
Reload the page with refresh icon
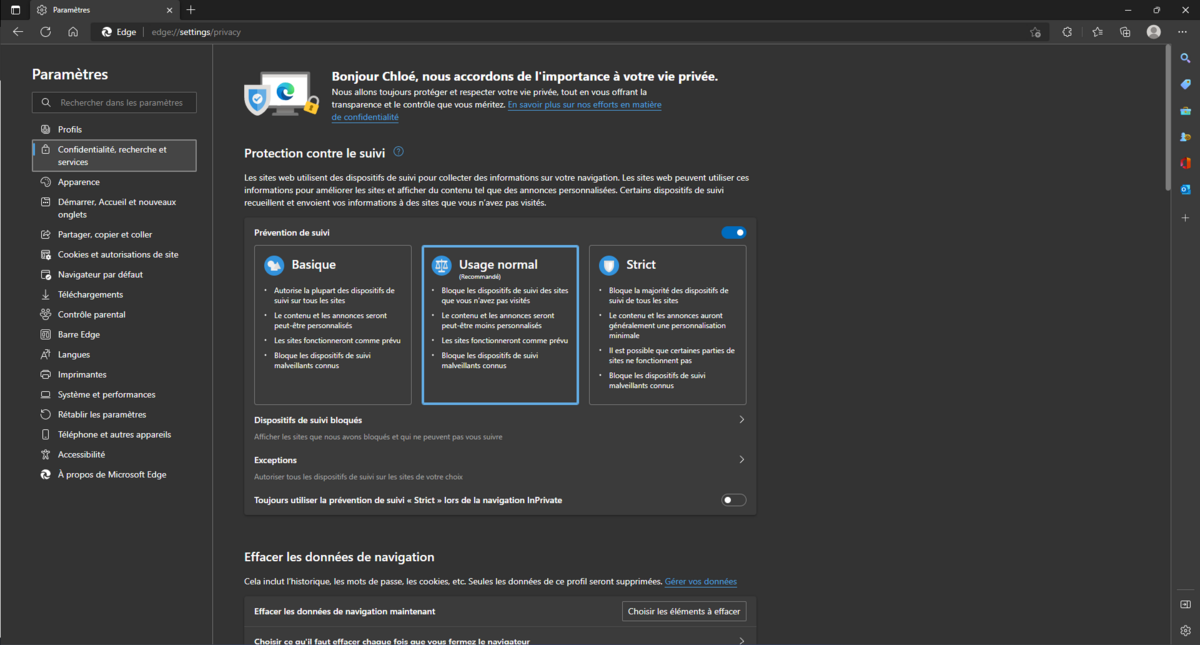(45, 32)
